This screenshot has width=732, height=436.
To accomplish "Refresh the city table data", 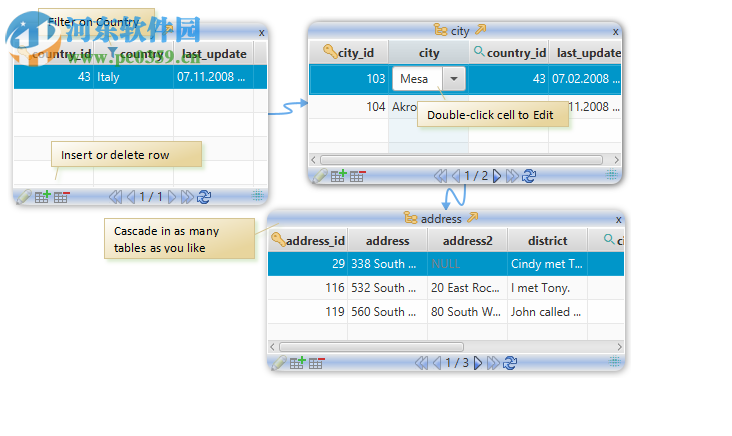I will click(x=529, y=176).
